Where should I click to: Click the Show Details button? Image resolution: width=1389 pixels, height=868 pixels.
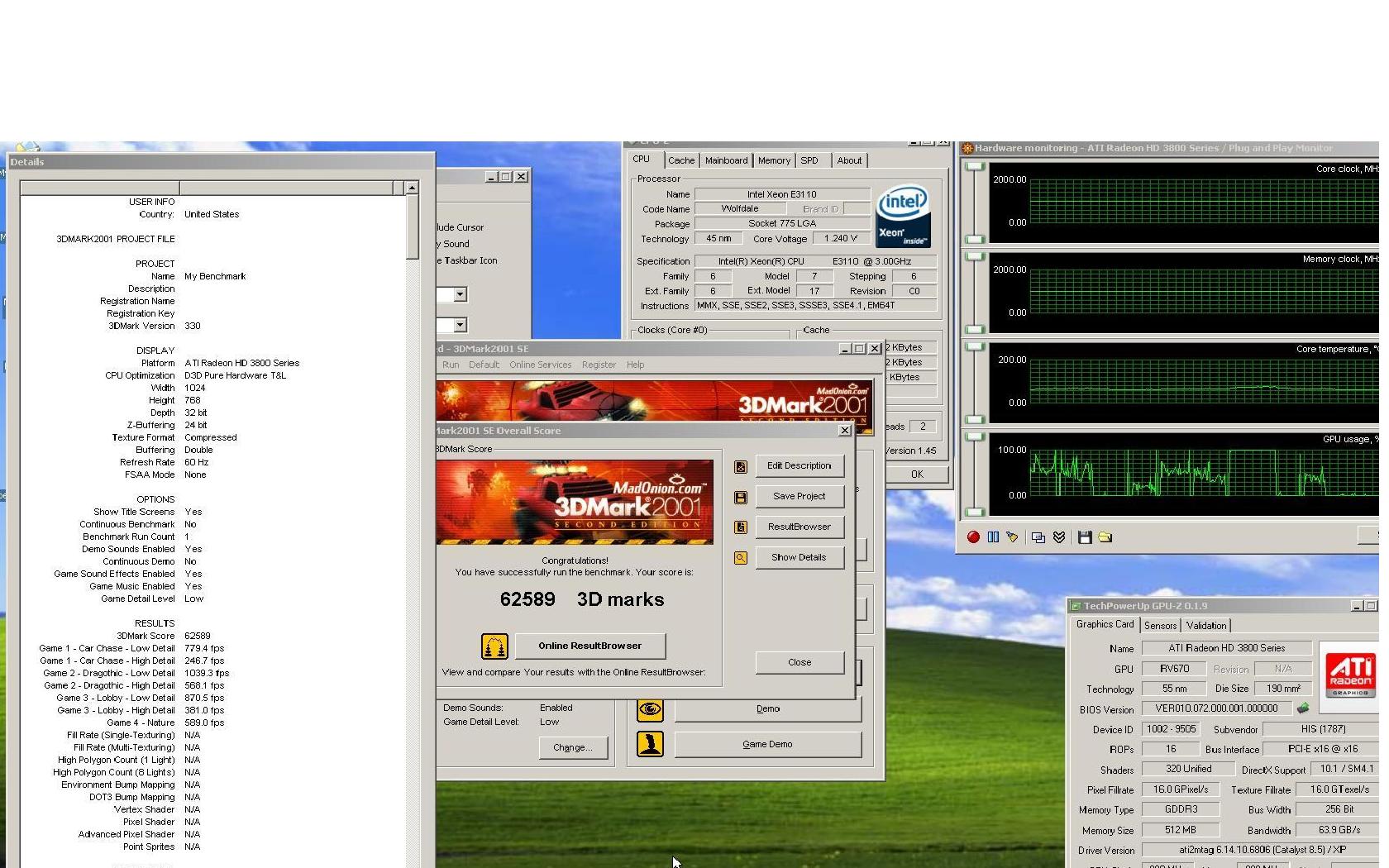coord(800,557)
